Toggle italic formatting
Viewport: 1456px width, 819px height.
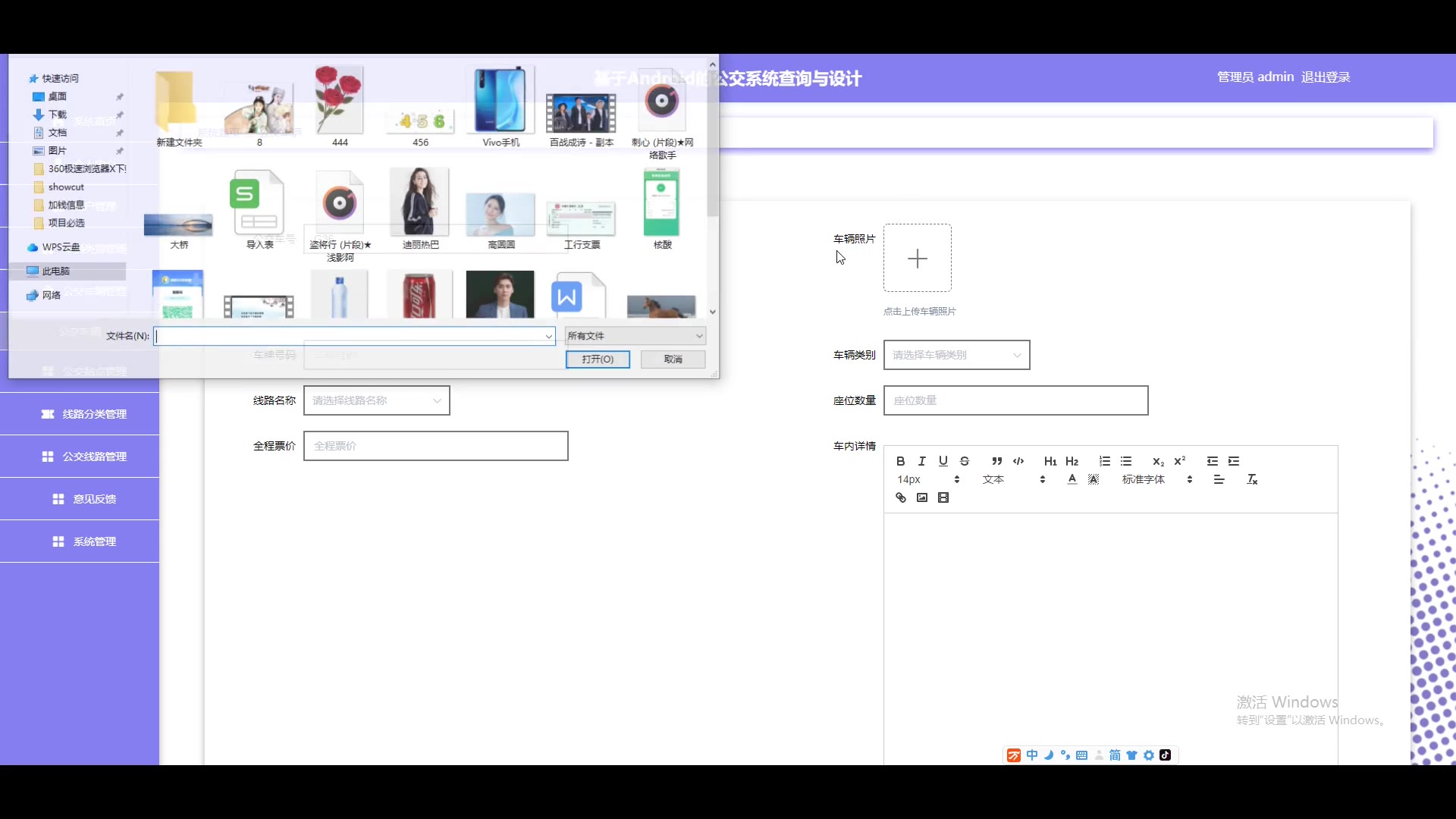pos(921,461)
